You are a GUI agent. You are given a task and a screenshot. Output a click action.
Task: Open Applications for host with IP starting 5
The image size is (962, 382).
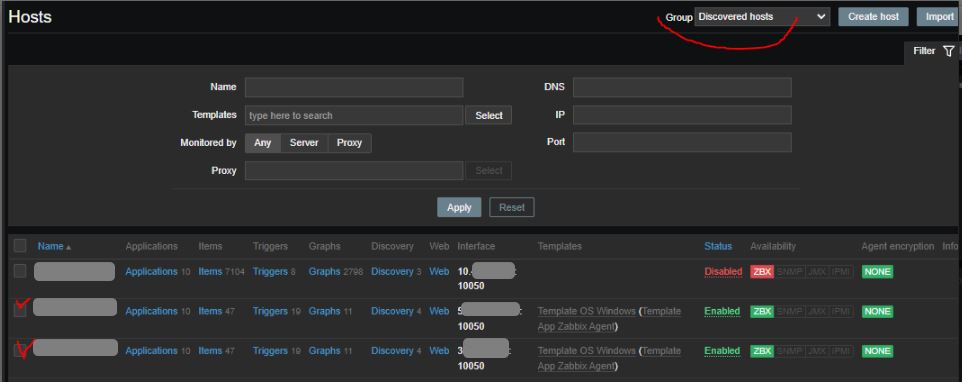151,311
